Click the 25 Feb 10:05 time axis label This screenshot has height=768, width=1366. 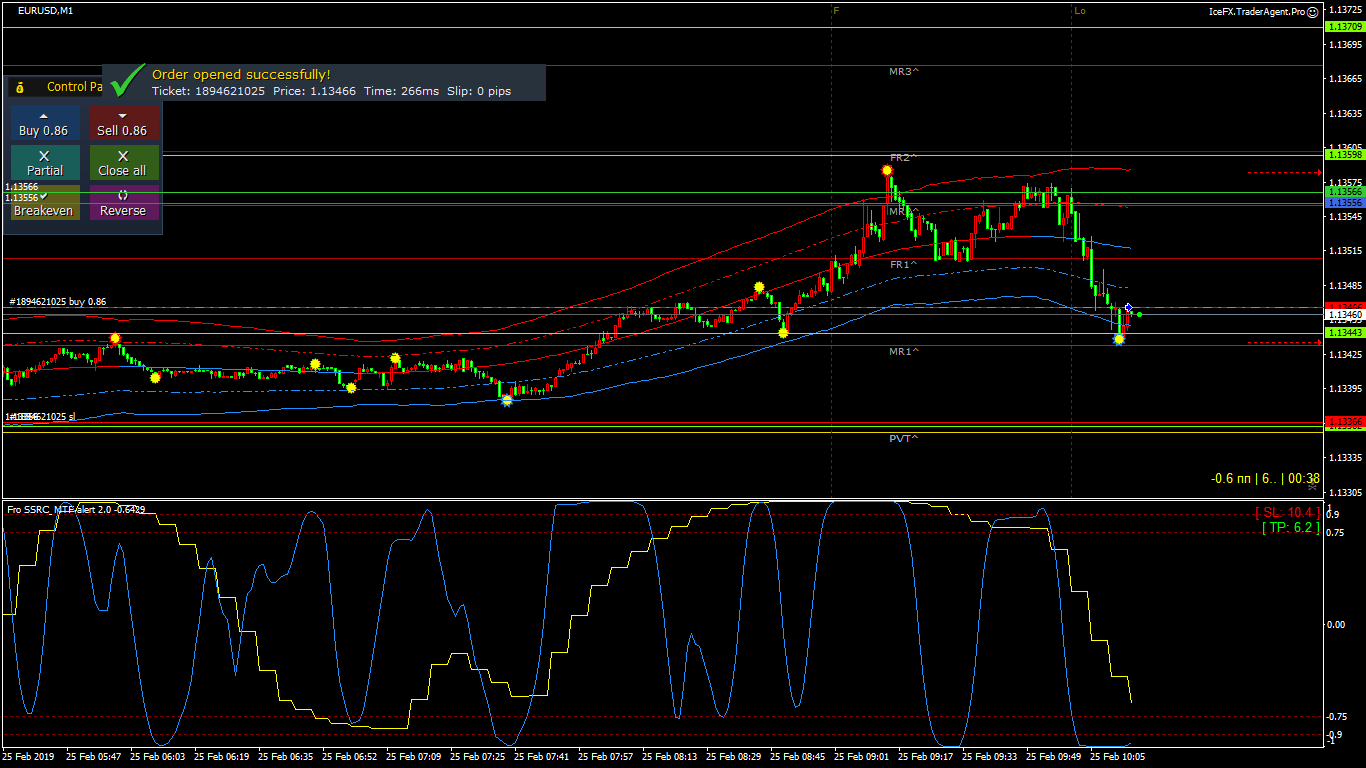(x=1117, y=757)
